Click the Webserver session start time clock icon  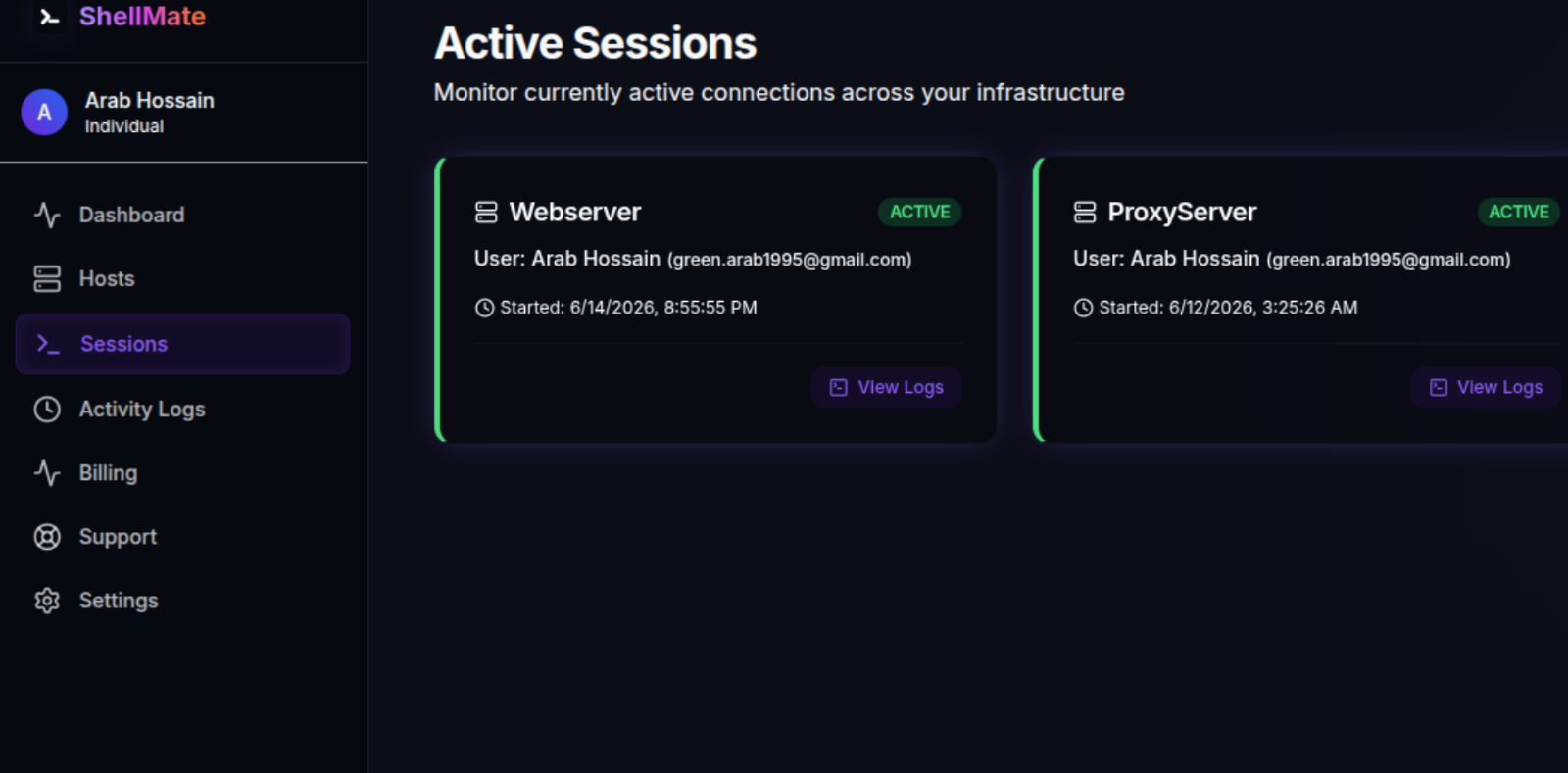point(484,308)
